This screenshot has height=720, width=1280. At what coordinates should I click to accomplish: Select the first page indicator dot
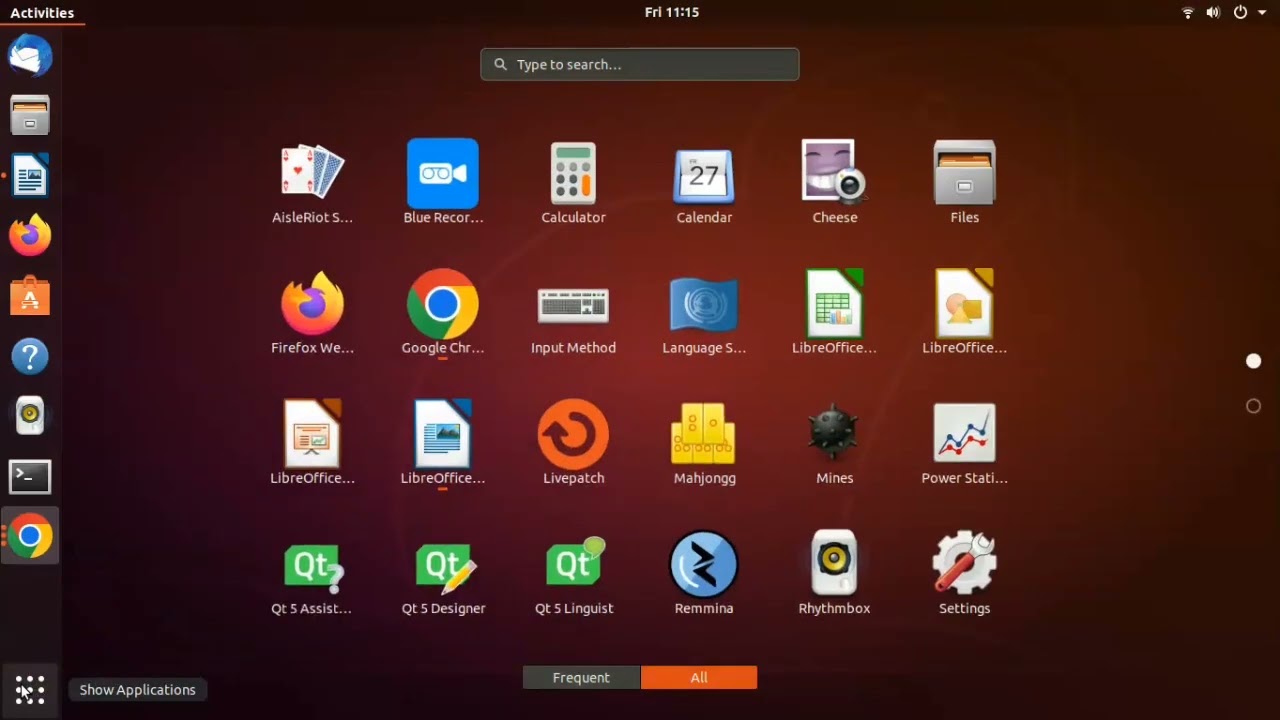click(1254, 361)
